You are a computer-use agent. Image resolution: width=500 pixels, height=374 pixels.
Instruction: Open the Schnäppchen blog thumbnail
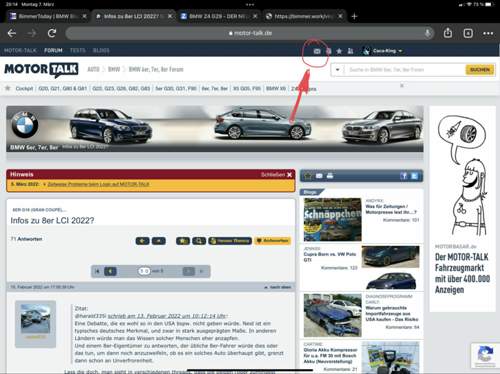[332, 219]
